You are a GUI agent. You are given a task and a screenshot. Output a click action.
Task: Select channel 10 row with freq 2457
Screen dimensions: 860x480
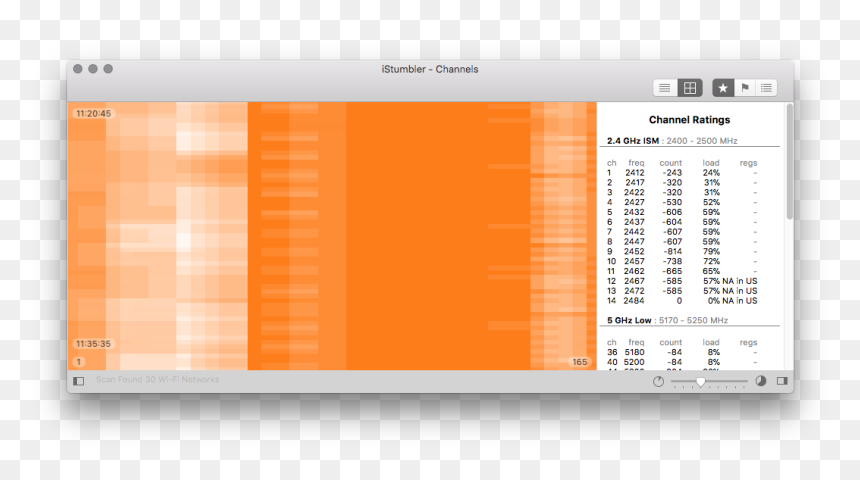[682, 262]
